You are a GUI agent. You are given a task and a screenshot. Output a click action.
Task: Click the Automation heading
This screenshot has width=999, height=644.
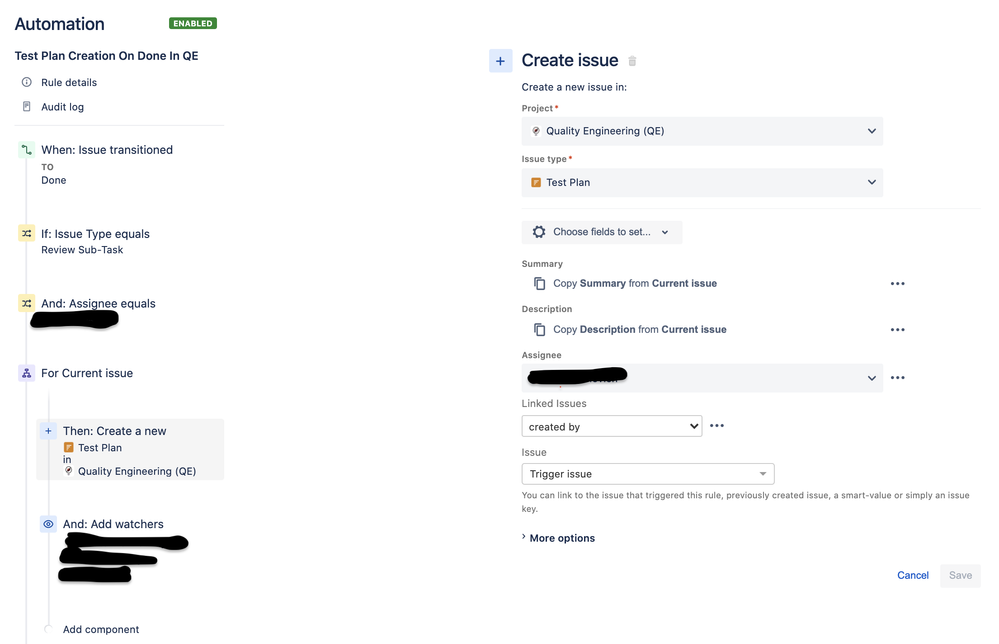click(59, 24)
